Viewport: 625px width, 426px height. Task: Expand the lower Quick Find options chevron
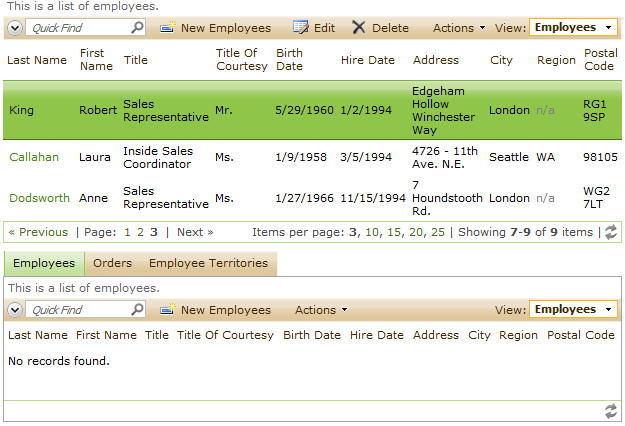point(15,310)
